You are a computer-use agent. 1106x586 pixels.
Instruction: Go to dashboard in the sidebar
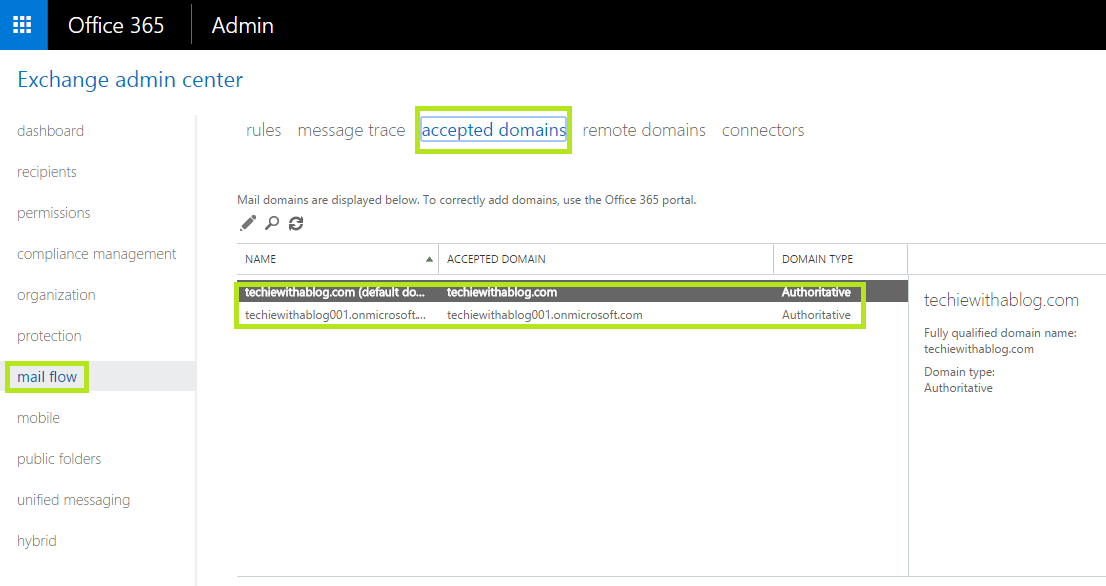(50, 131)
